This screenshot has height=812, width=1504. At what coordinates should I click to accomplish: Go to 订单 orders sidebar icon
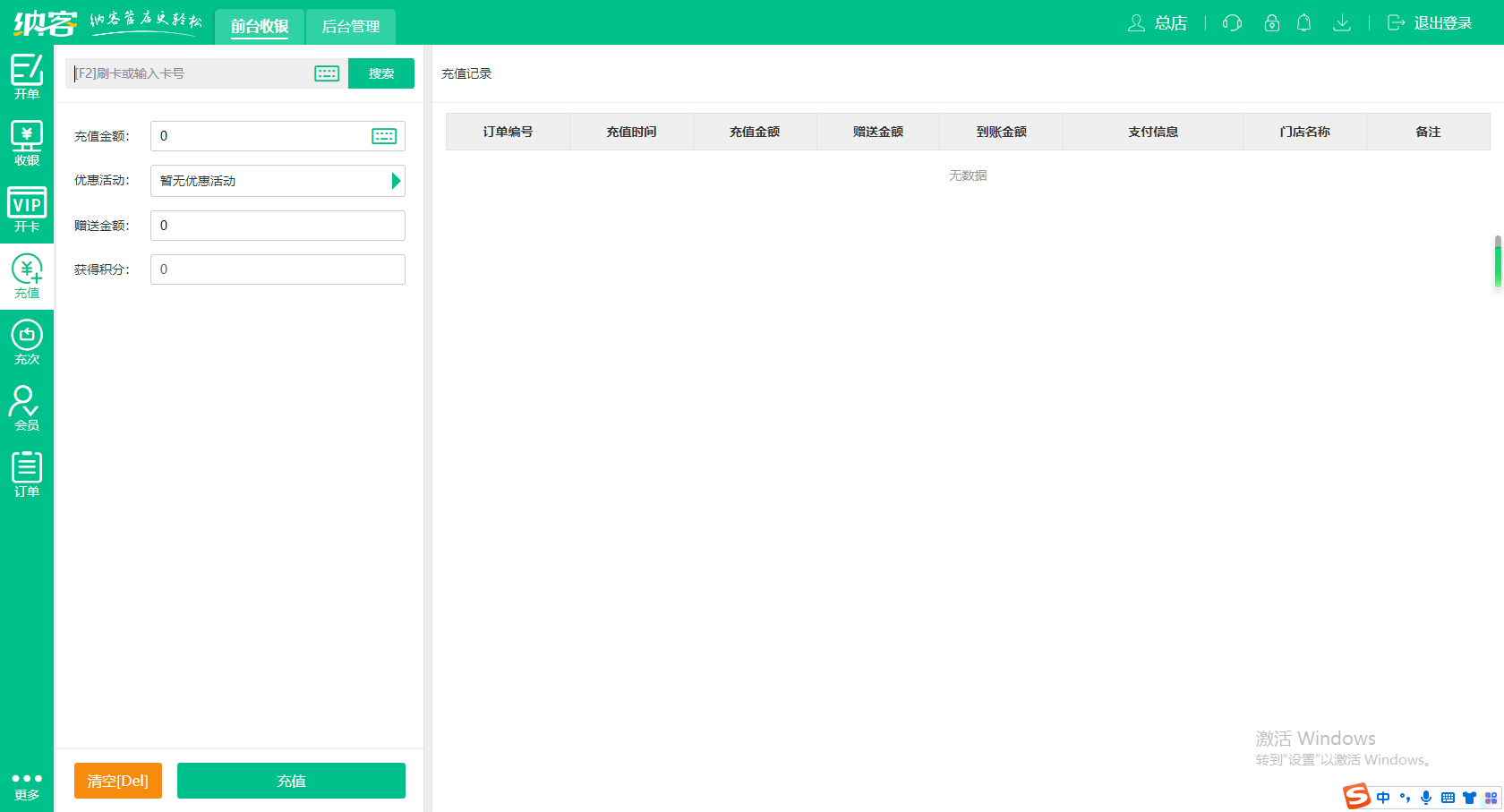click(27, 474)
